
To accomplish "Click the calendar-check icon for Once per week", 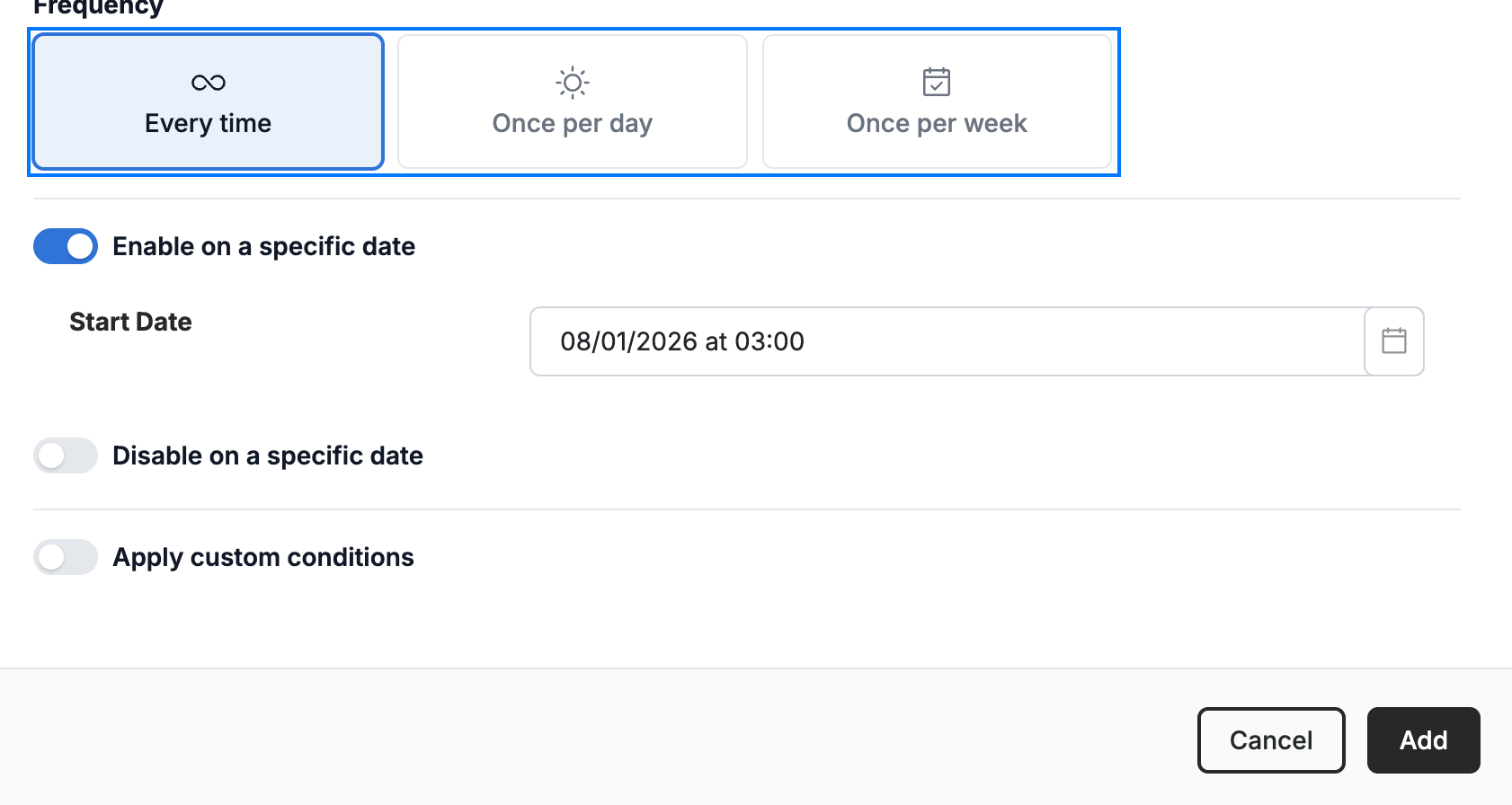I will coord(937,82).
